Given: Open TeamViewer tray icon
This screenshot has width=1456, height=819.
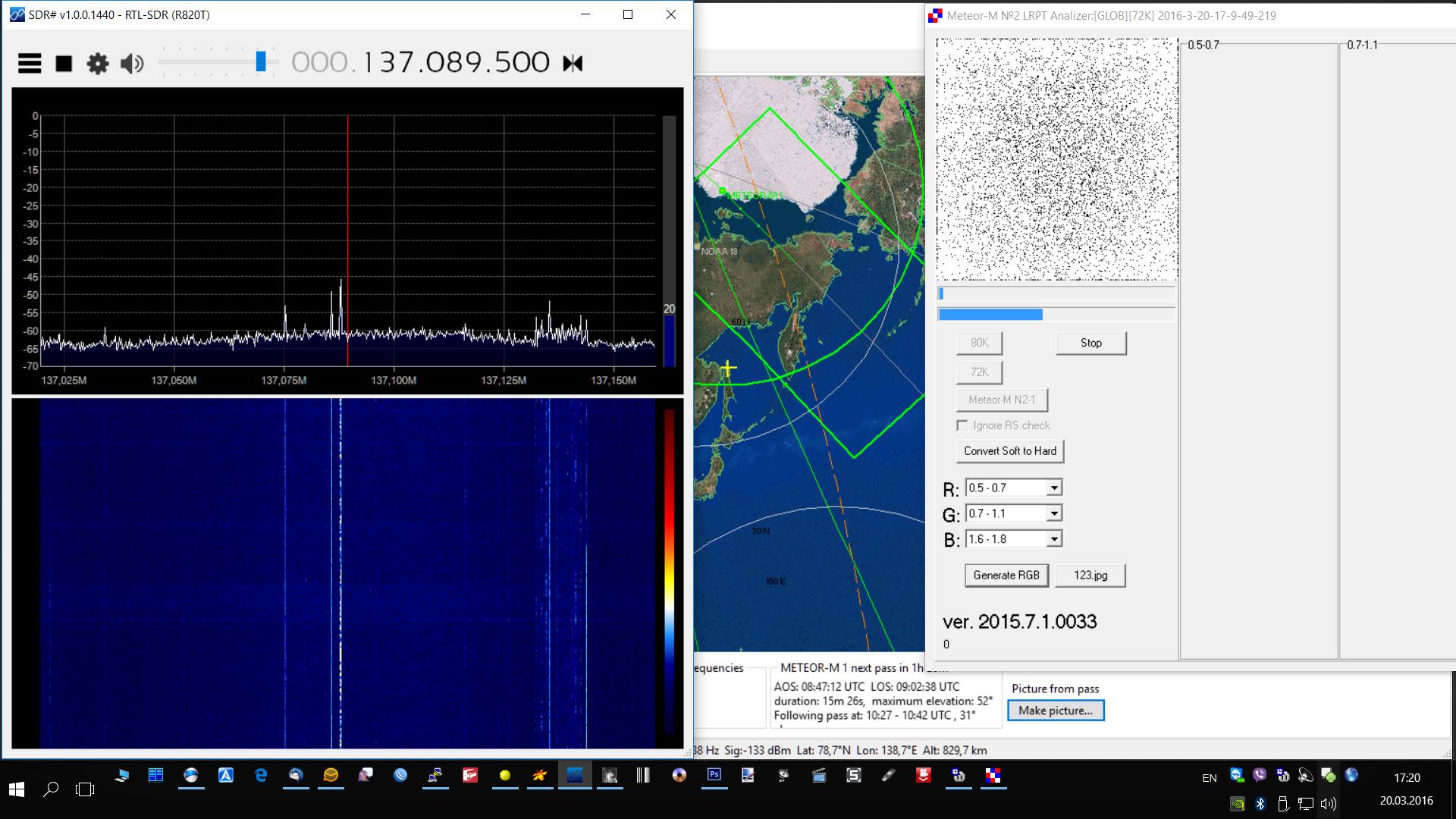Looking at the screenshot, I should point(1237,775).
